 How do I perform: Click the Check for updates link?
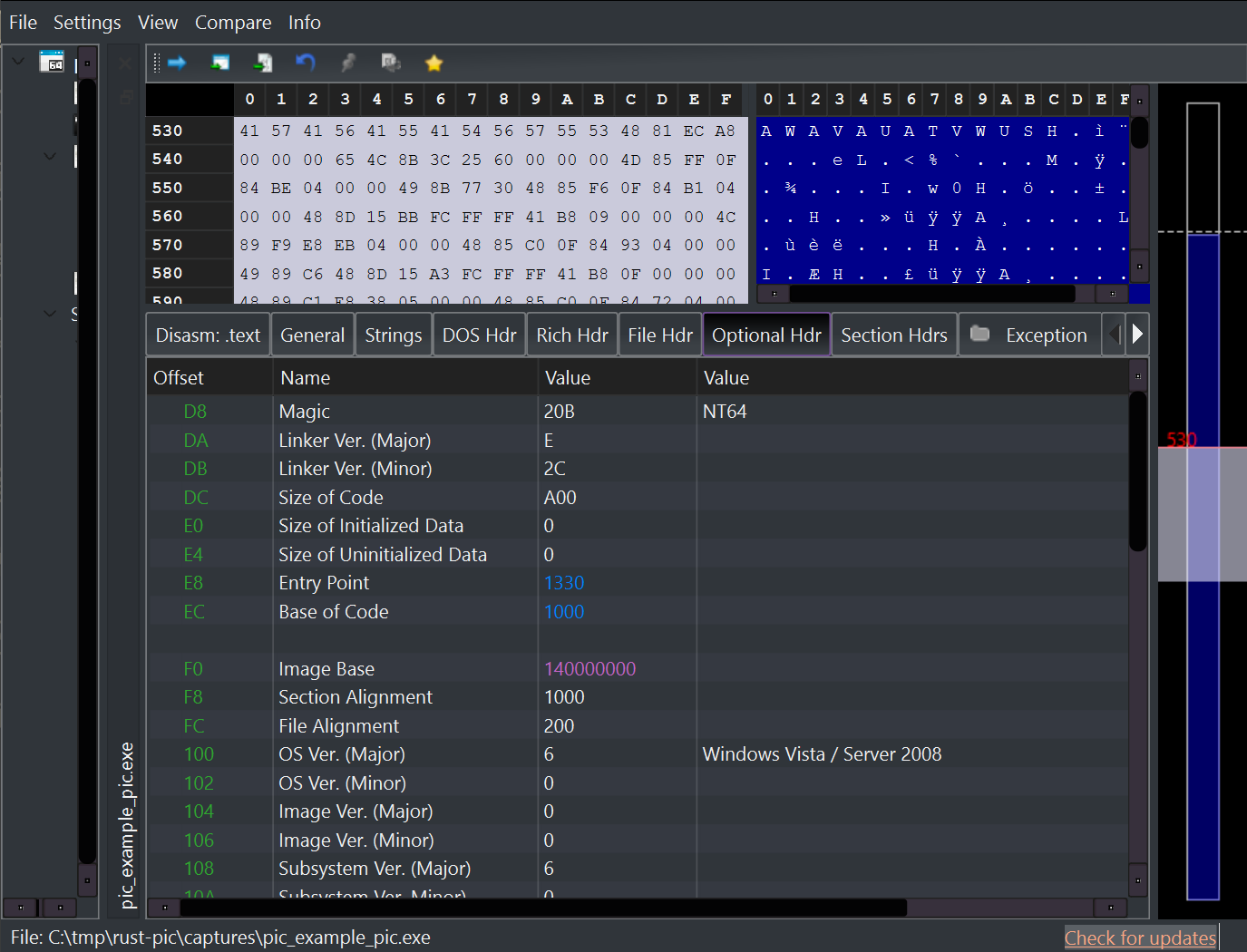point(1140,937)
